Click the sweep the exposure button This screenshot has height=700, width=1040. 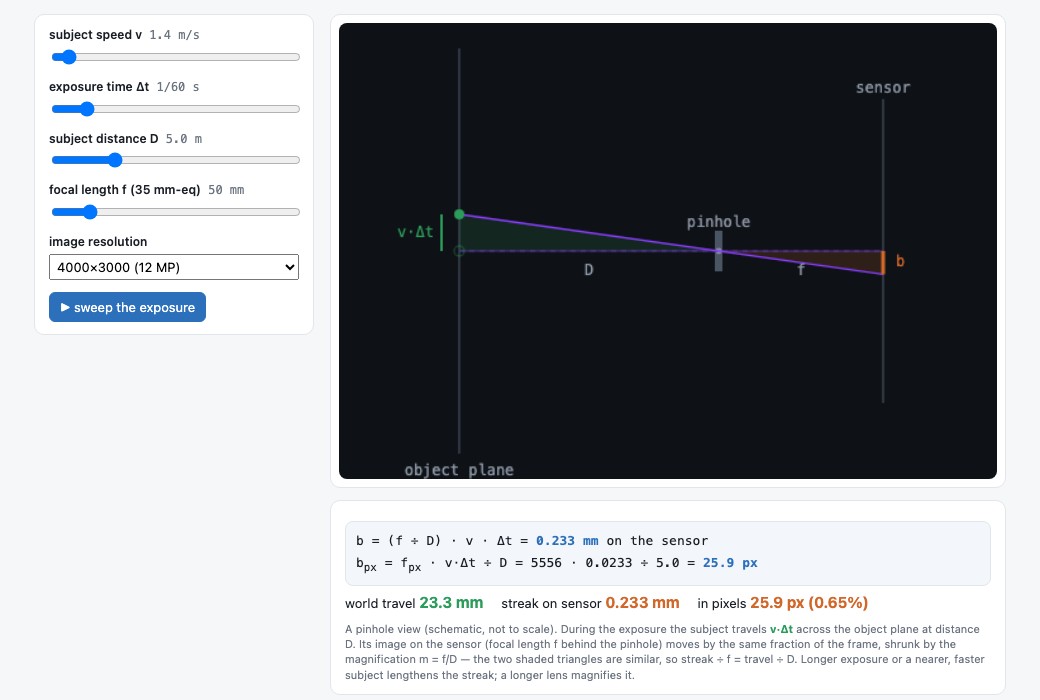point(127,307)
